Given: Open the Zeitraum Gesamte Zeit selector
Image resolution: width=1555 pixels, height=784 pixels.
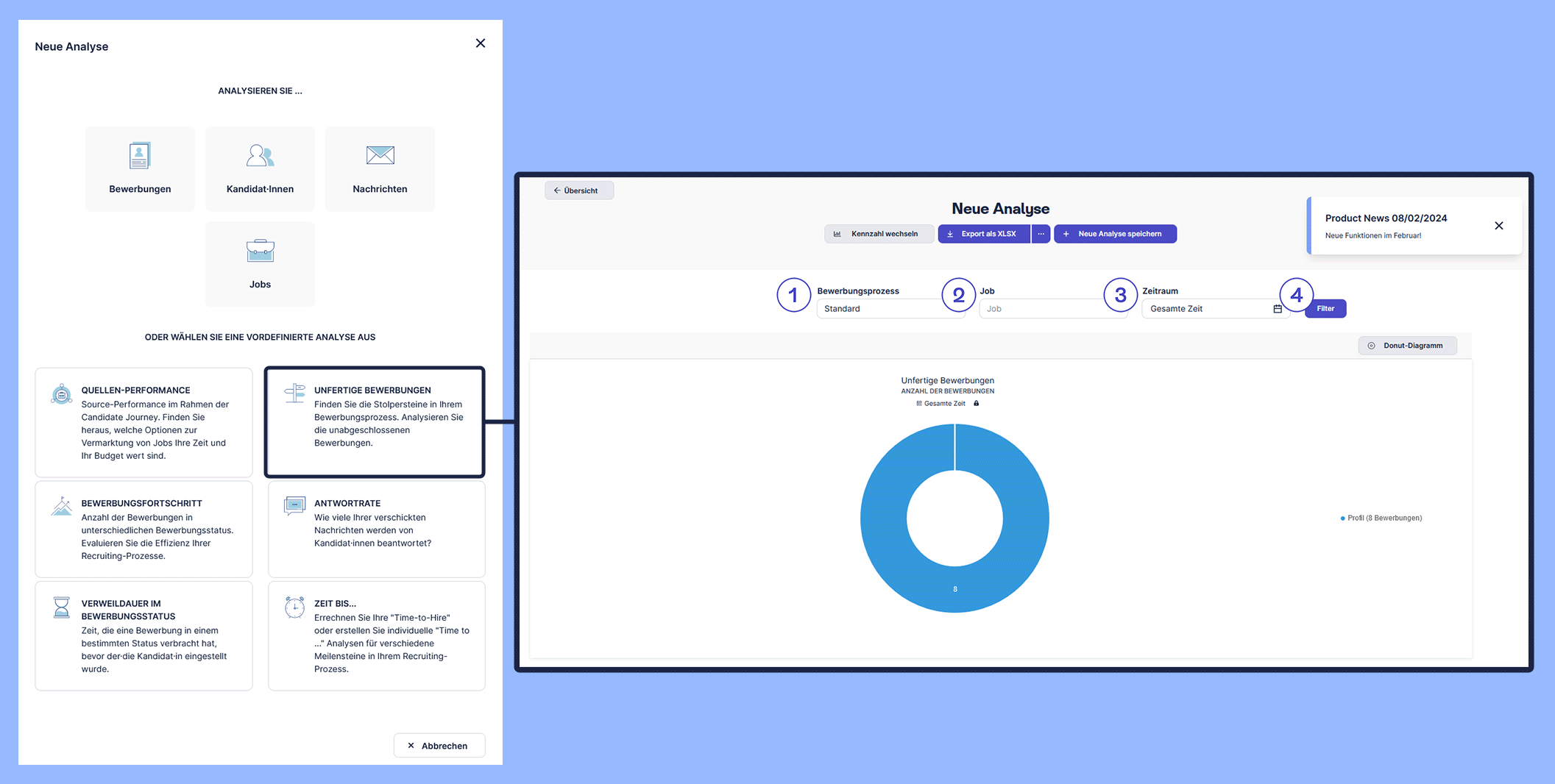Looking at the screenshot, I should tap(1207, 309).
